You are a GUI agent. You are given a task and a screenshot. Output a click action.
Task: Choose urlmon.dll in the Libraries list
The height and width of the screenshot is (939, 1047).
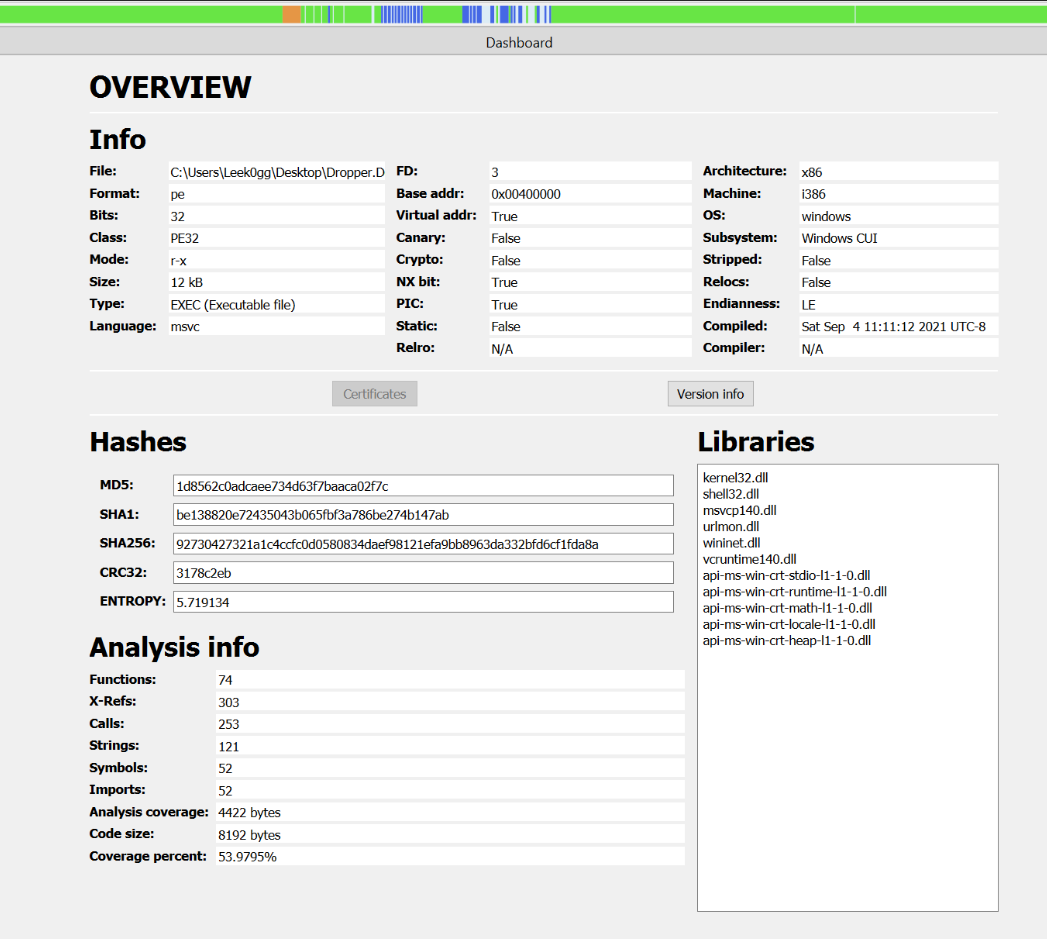click(731, 526)
